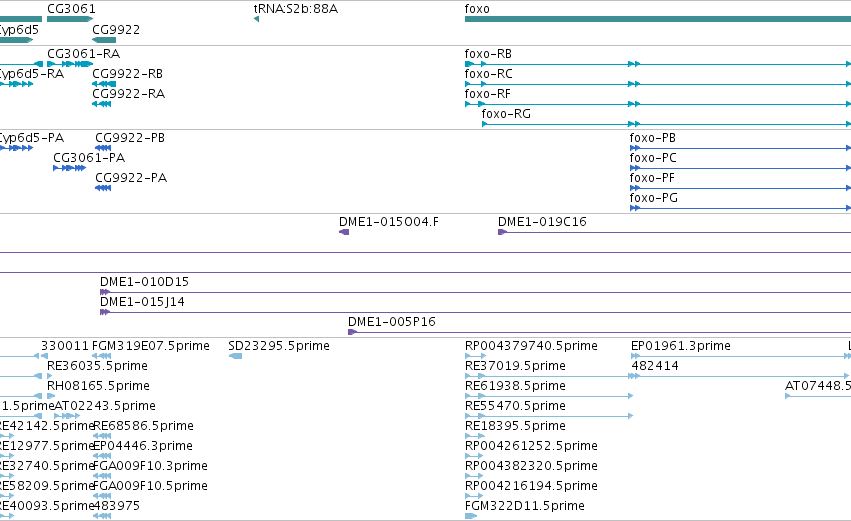
Task: Select the SD23295.5prime EST label
Action: tap(279, 346)
